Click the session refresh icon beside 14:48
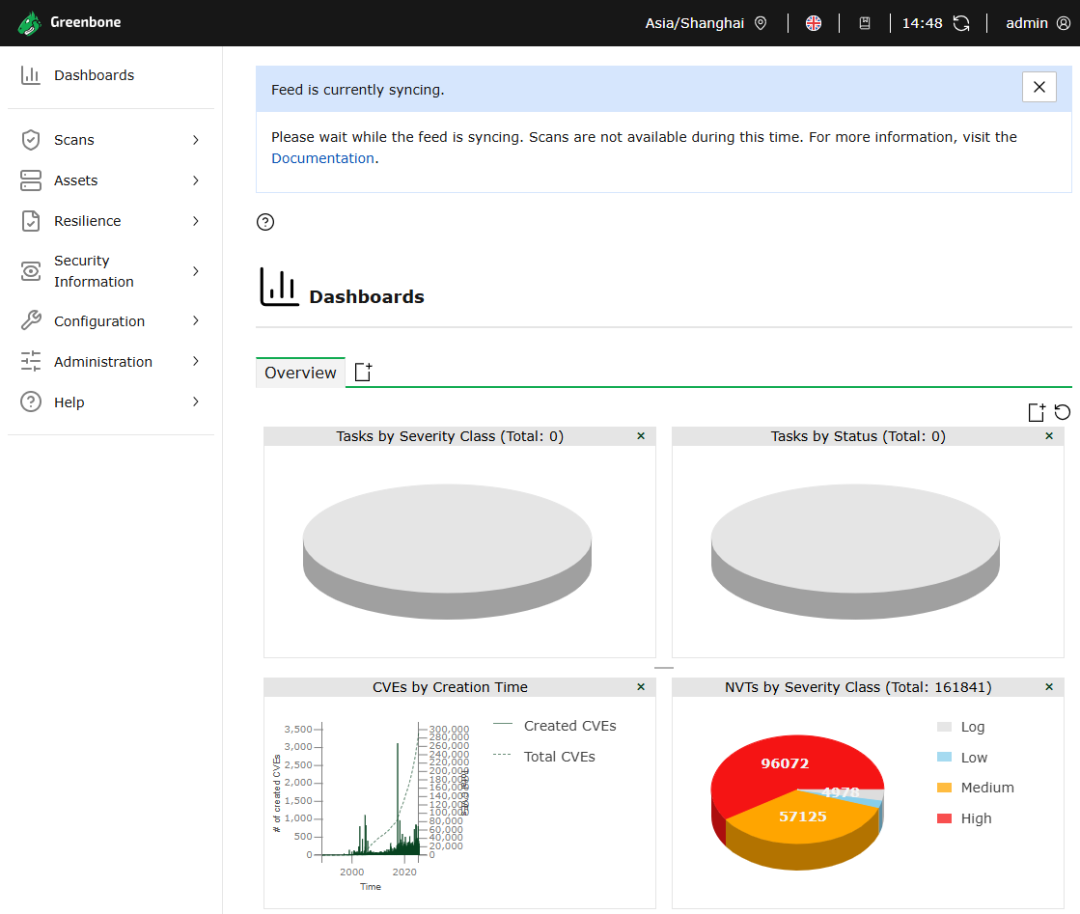This screenshot has height=914, width=1080. pyautogui.click(x=961, y=23)
